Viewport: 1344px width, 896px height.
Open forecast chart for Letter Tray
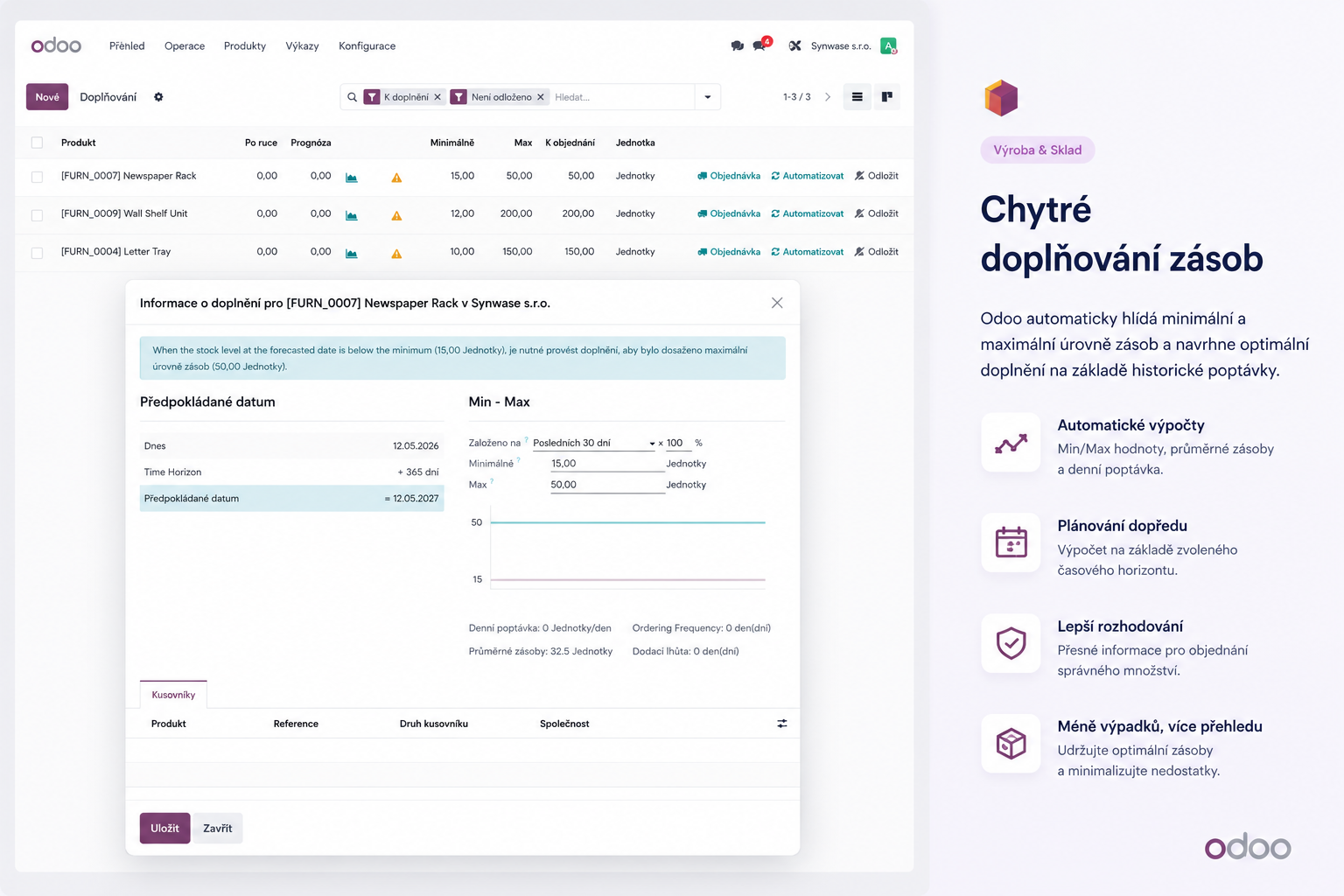tap(352, 253)
